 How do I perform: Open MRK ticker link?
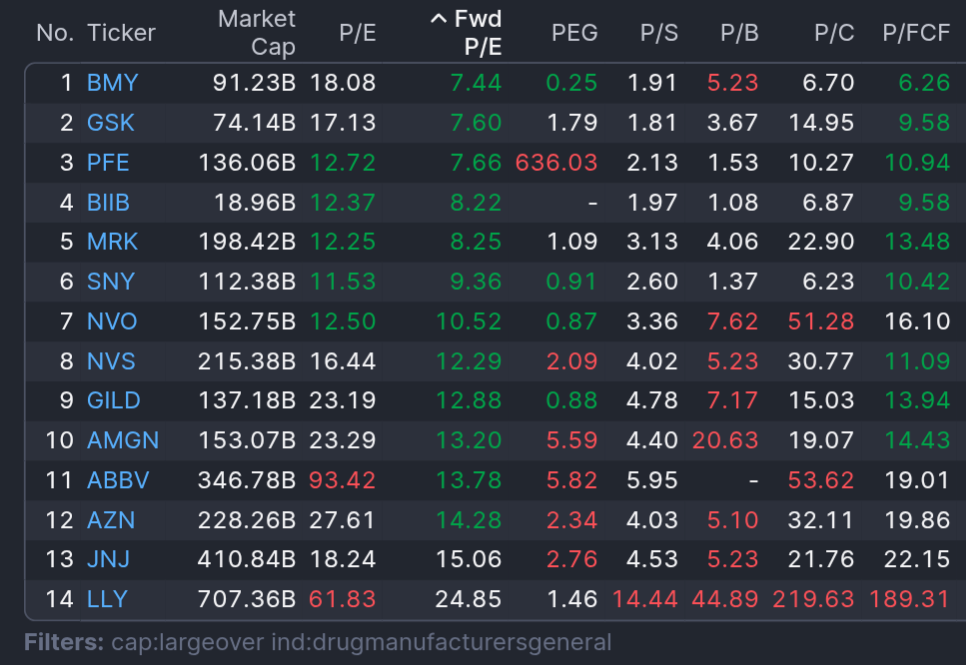[112, 242]
